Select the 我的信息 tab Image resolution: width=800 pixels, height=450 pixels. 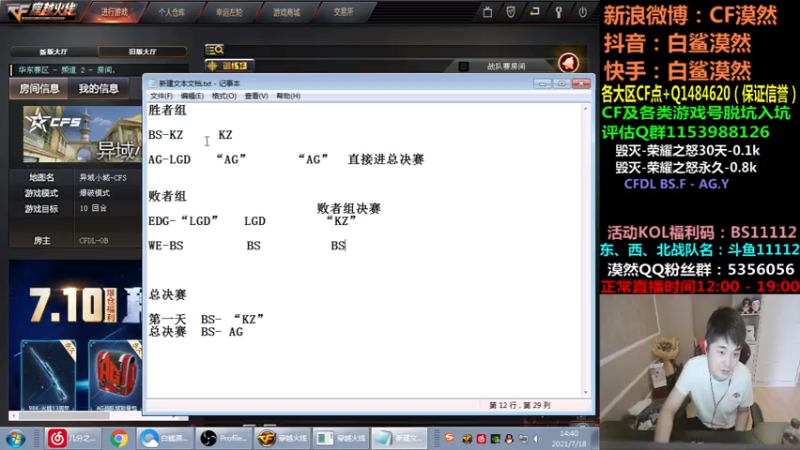click(x=98, y=89)
